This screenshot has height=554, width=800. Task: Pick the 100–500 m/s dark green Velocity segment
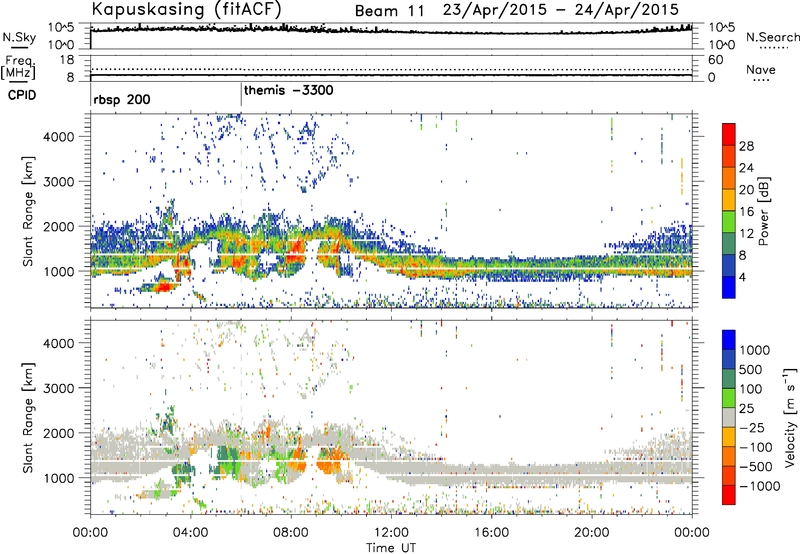click(729, 379)
